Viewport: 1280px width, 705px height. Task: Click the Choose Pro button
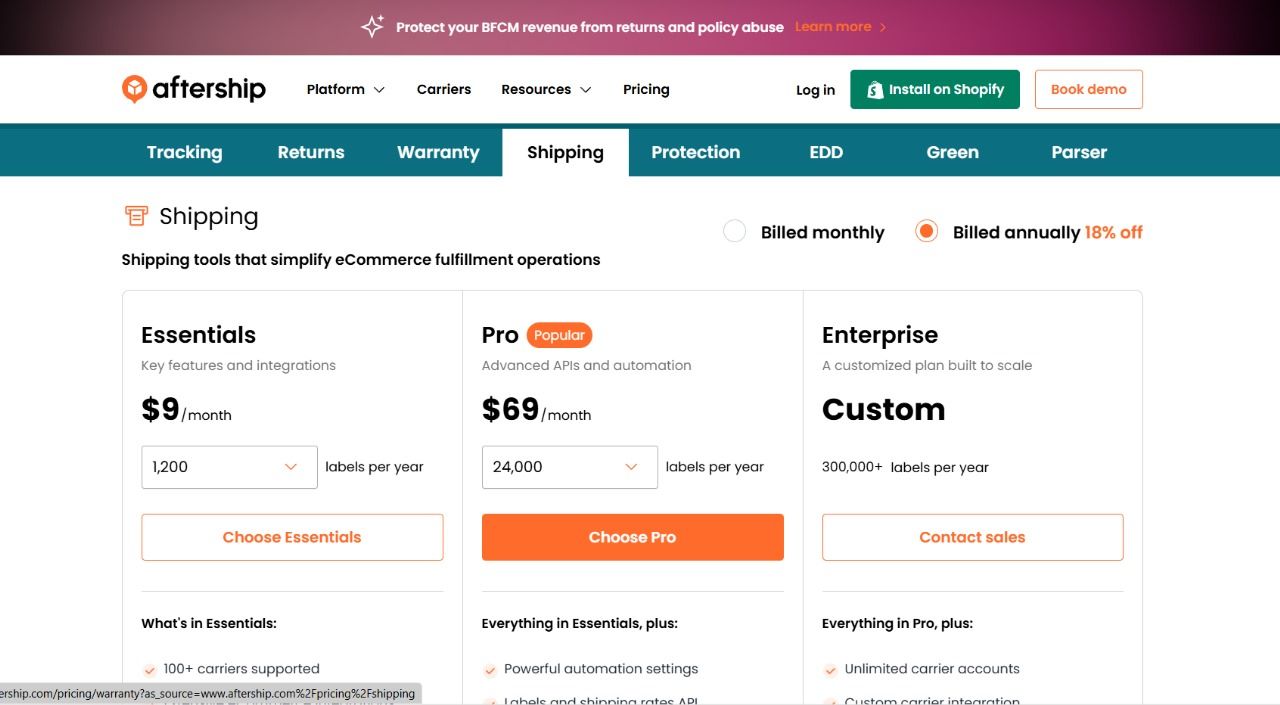coord(632,537)
